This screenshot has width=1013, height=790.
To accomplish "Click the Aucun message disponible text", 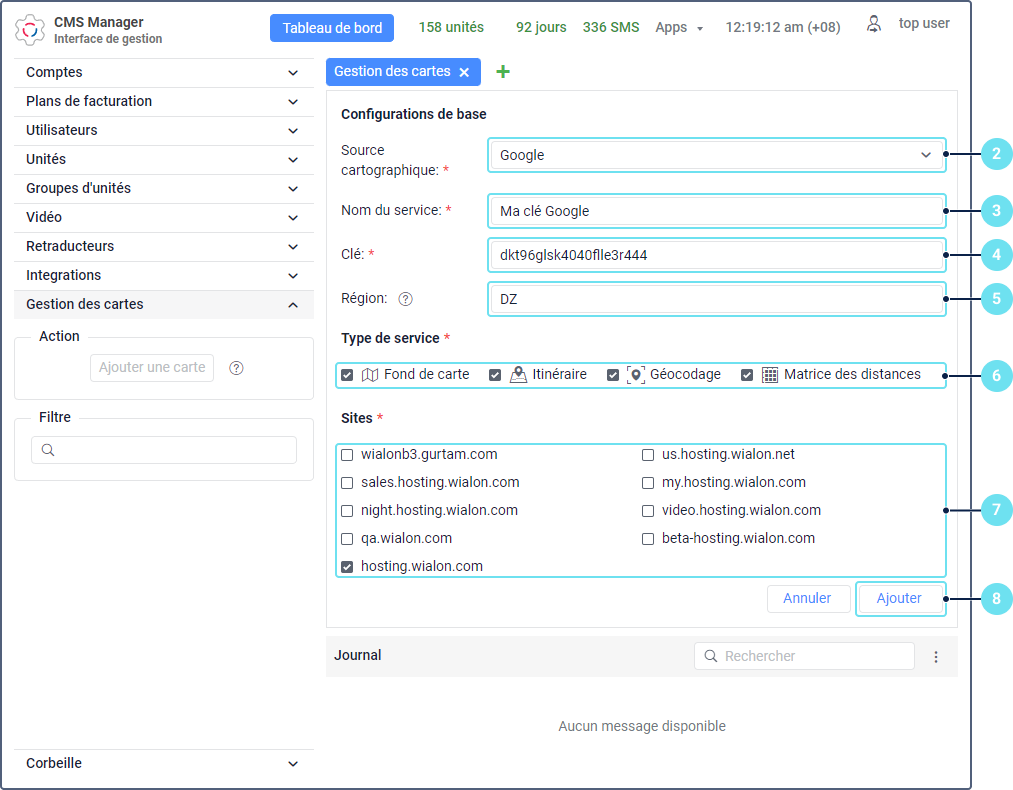I will (x=642, y=727).
